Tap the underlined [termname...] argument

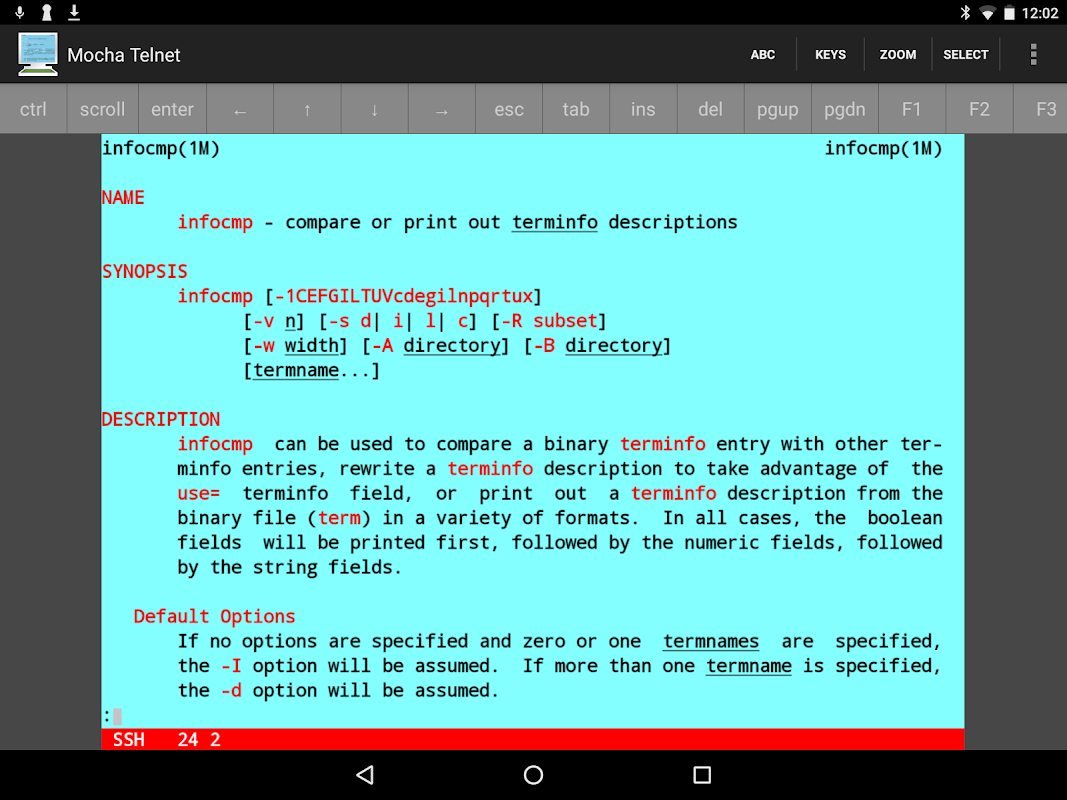312,370
